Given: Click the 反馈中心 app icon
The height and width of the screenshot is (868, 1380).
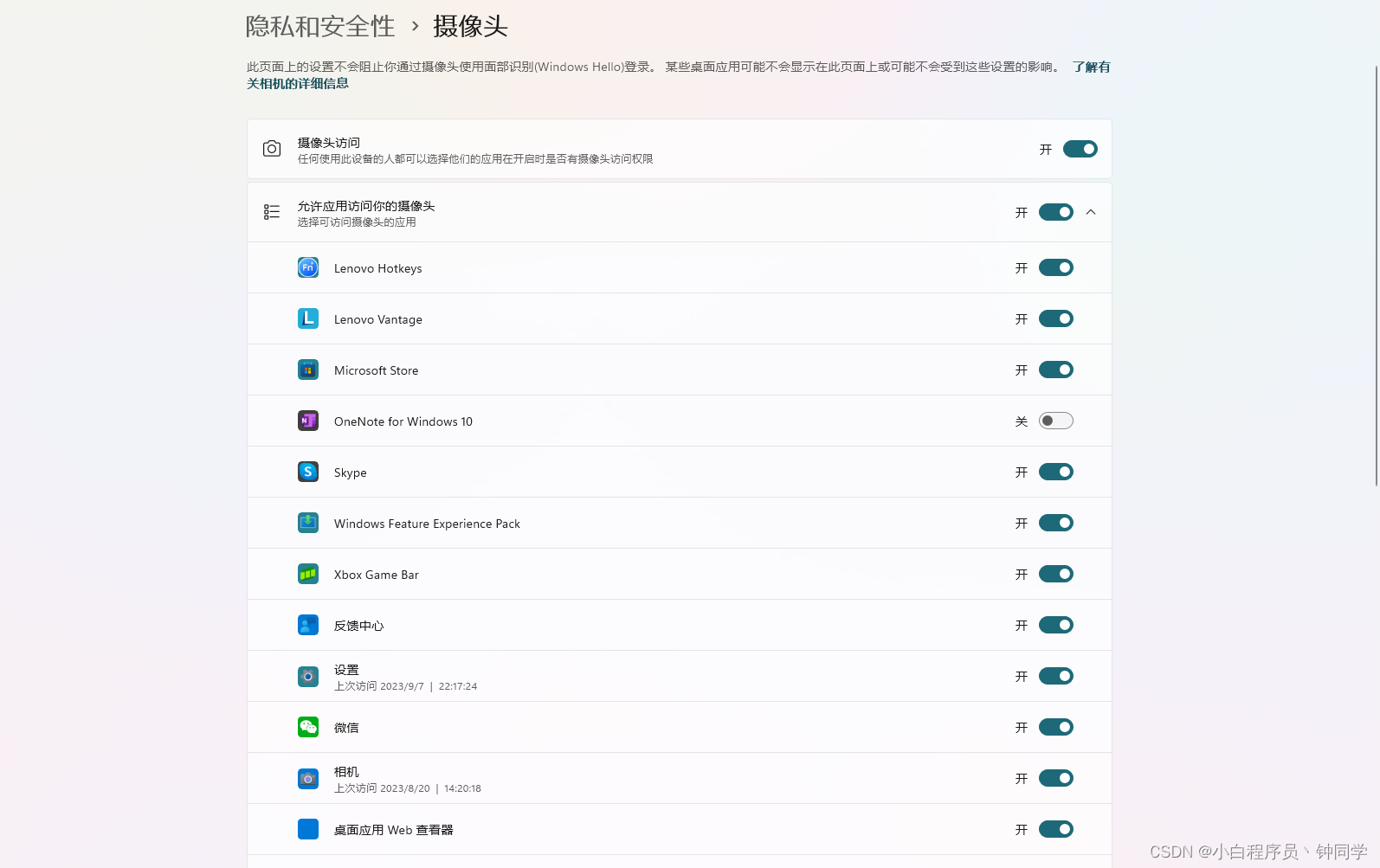Looking at the screenshot, I should point(308,625).
